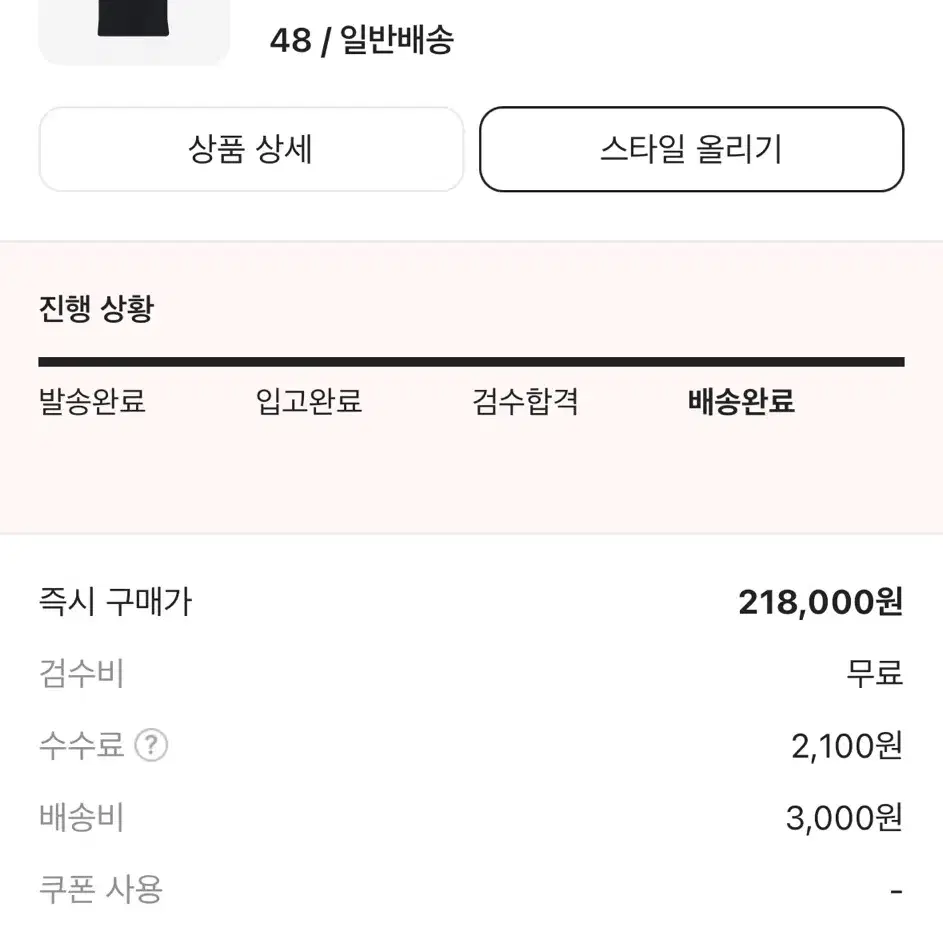
Task: Select the 발송완료 progress step
Action: (x=92, y=401)
